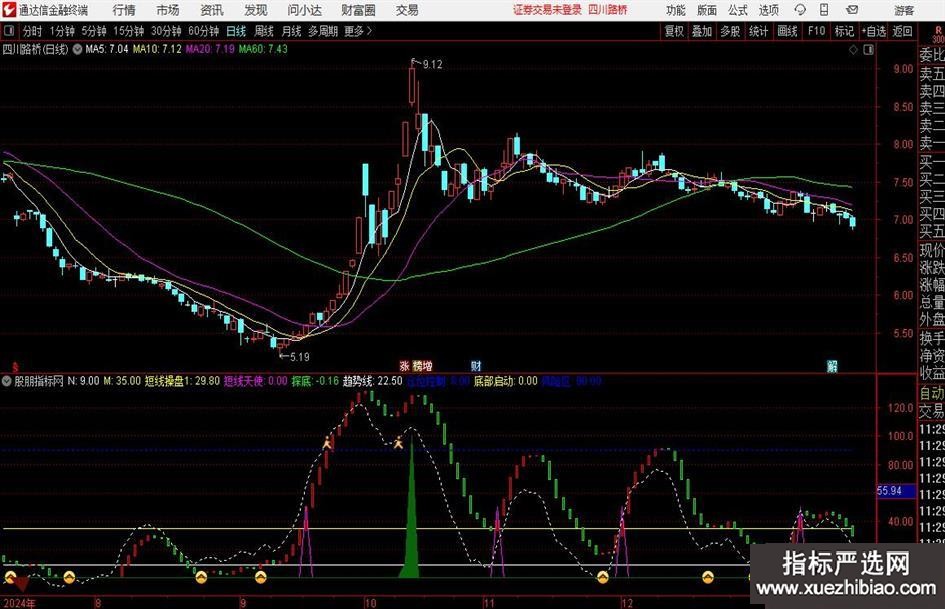945x609 pixels.
Task: Open the 功能 menu
Action: pos(676,10)
